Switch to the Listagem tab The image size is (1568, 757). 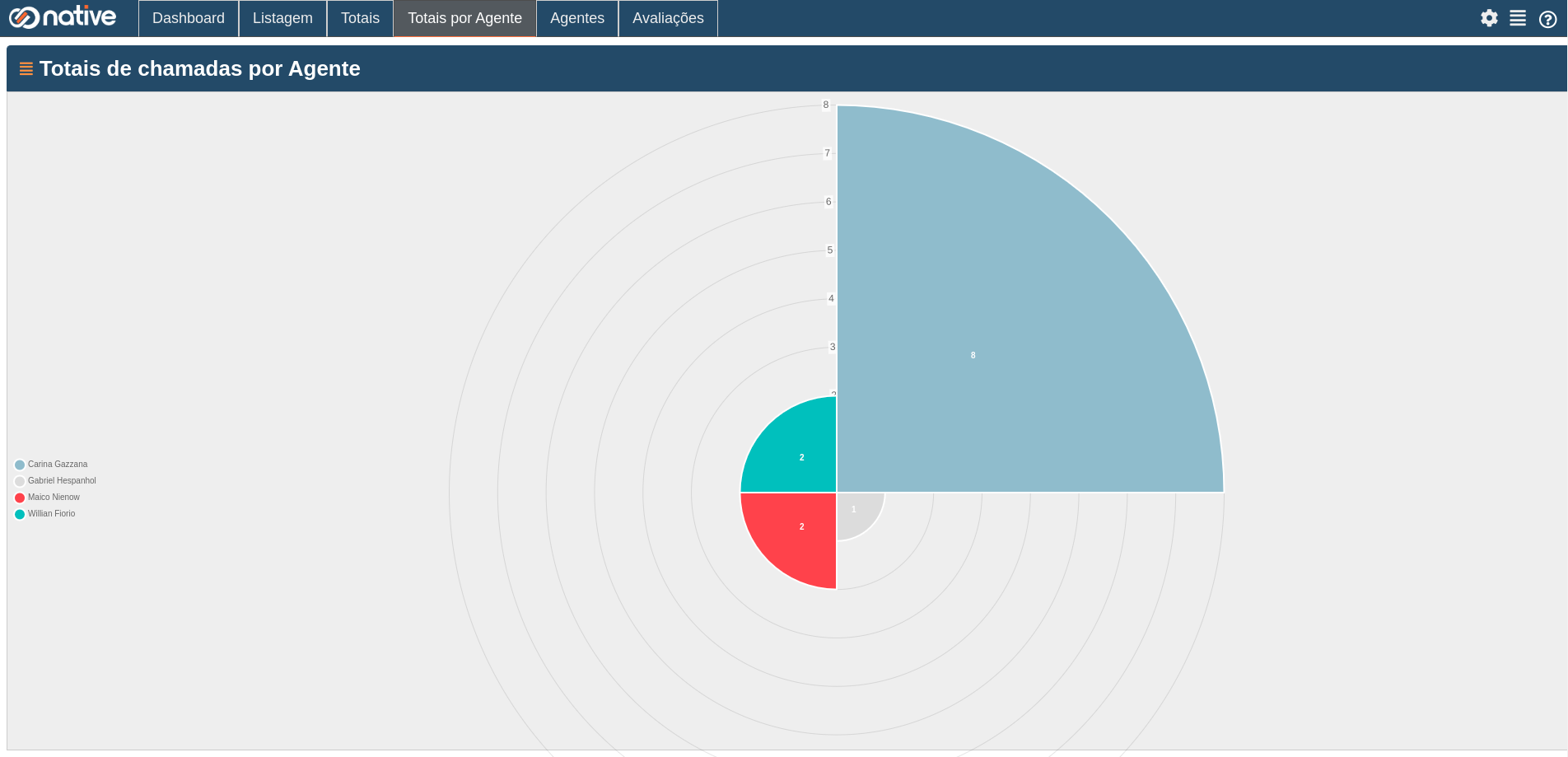(x=282, y=18)
